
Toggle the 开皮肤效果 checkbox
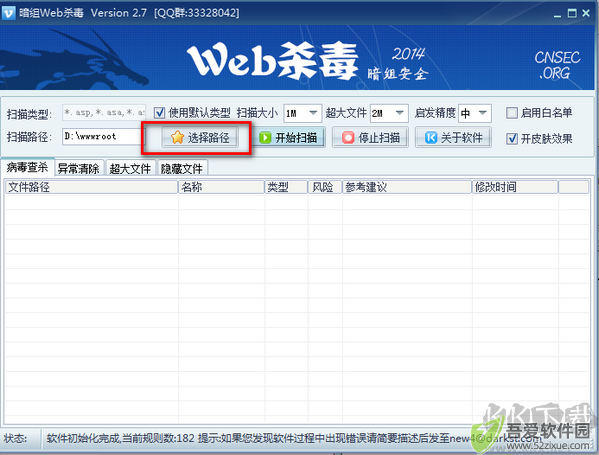click(x=512, y=139)
